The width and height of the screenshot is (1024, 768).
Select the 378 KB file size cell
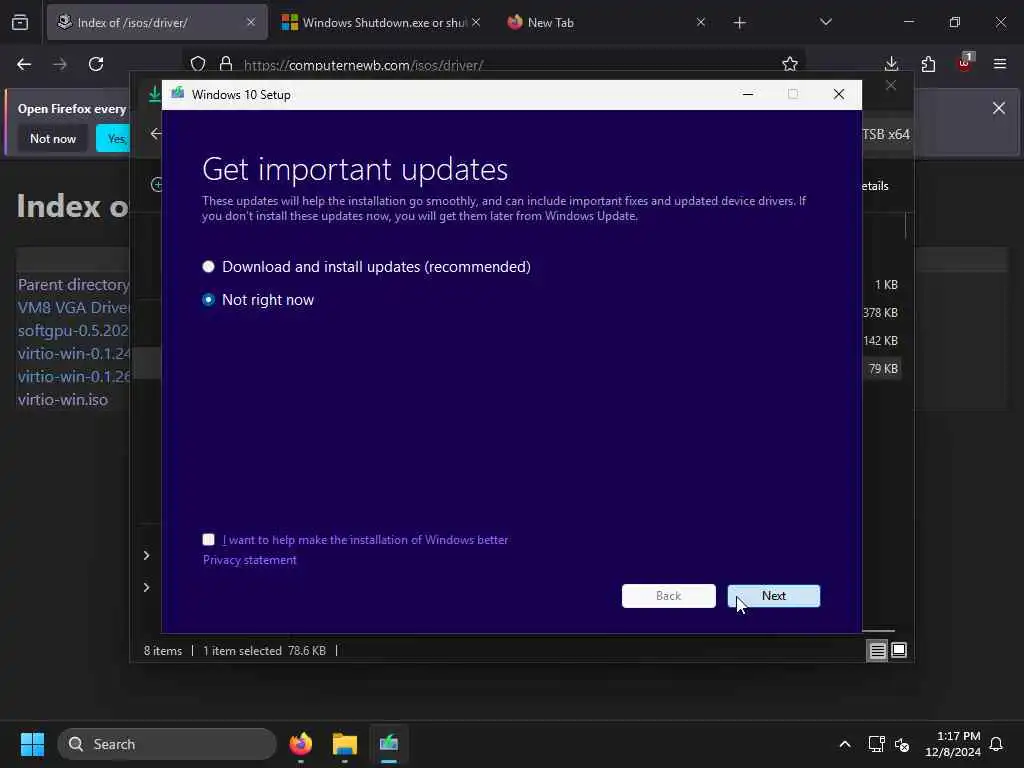(880, 313)
